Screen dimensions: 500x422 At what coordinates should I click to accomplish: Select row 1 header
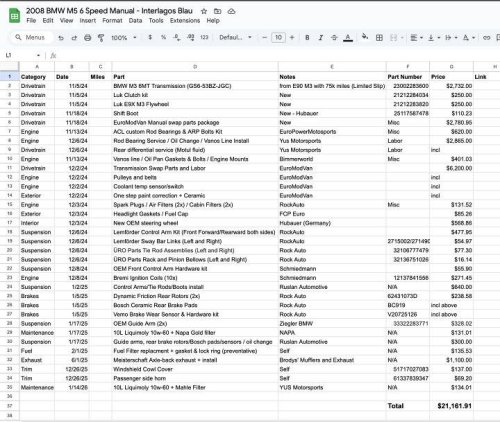(10, 77)
